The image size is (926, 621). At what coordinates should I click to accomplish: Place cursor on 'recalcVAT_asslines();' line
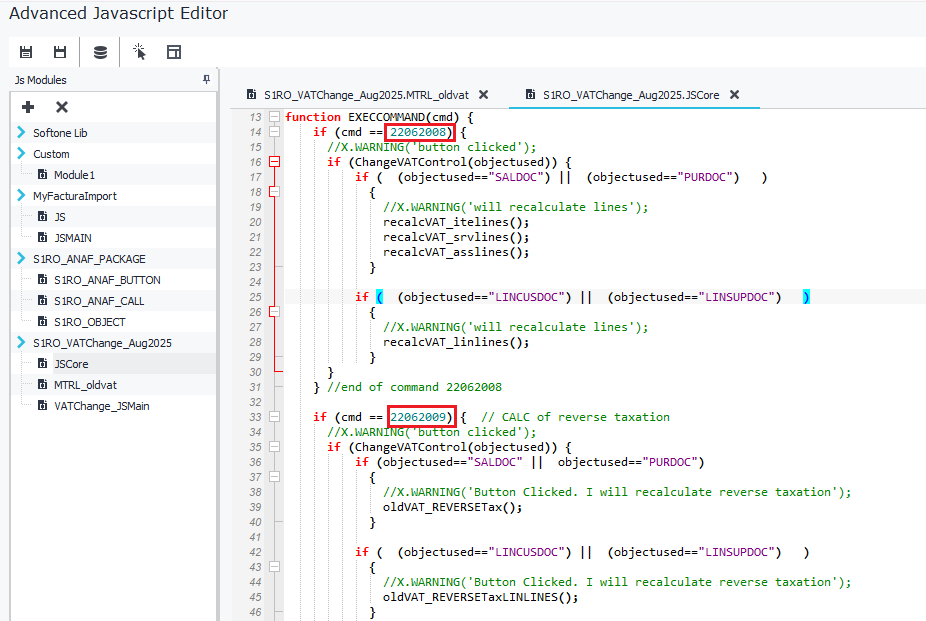(x=456, y=252)
